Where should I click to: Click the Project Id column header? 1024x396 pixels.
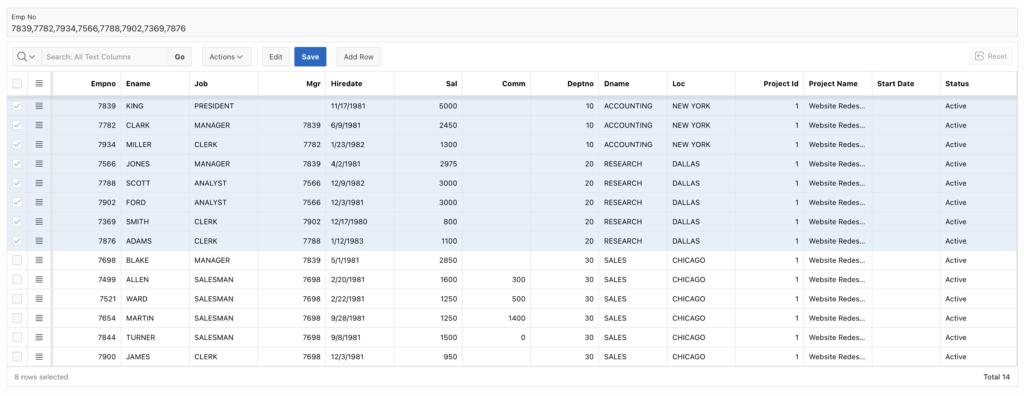point(769,84)
